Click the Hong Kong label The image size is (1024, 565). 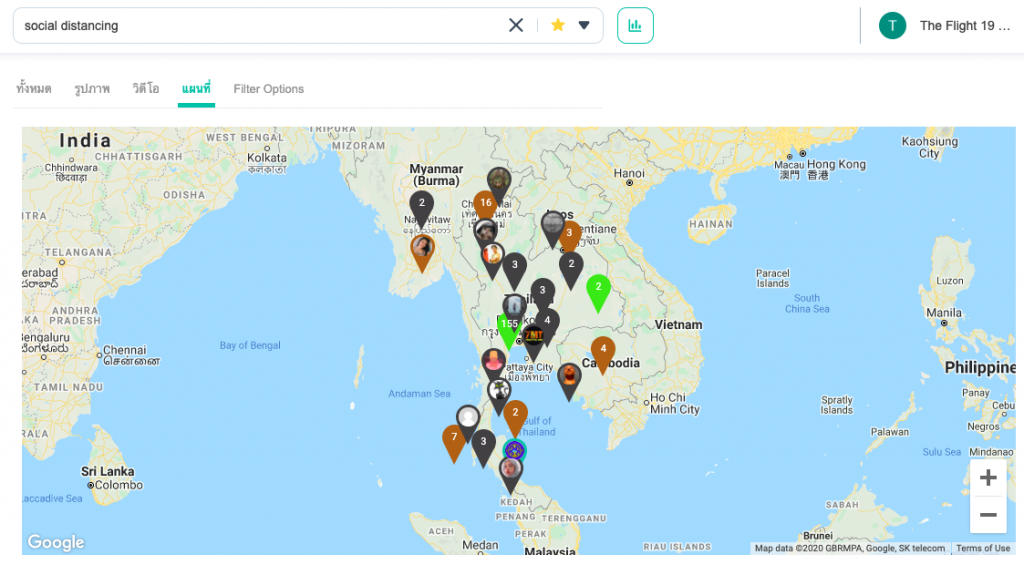836,164
